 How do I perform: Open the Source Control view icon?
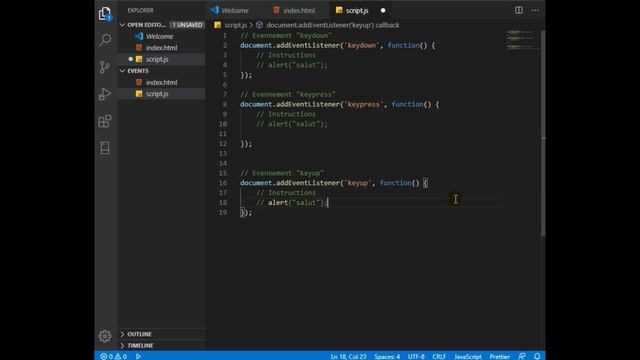pos(105,67)
